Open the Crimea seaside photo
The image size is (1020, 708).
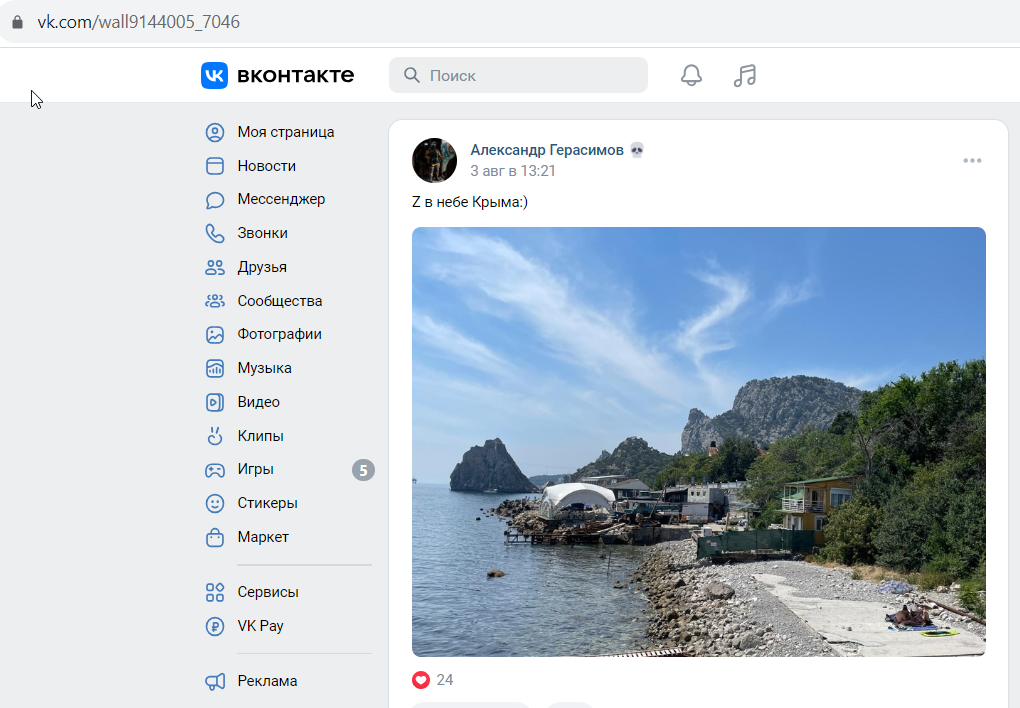[699, 442]
